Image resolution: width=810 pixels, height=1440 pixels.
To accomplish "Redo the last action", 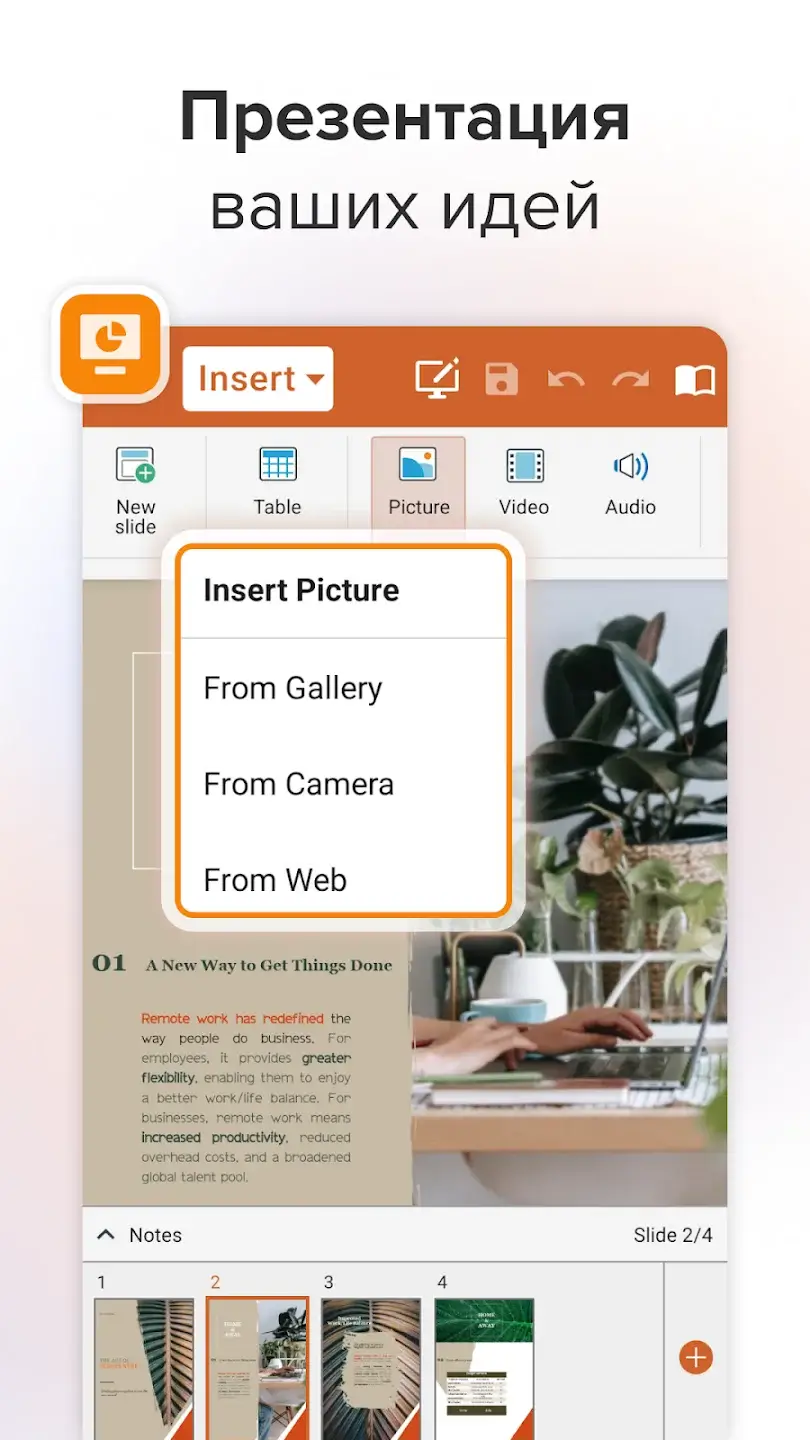I will tap(630, 379).
